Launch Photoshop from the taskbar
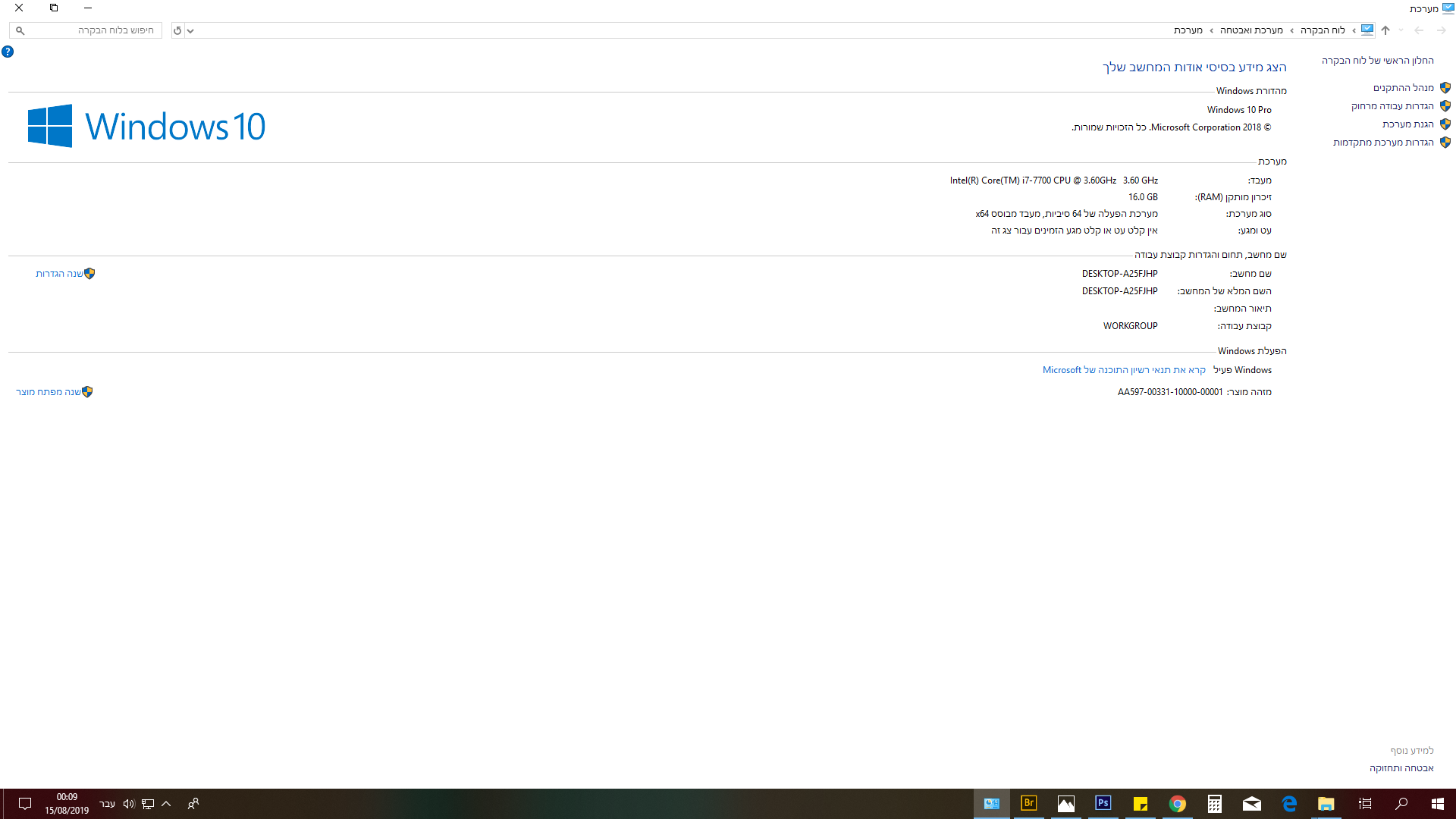Screen dimensions: 1456x819 tap(1103, 803)
